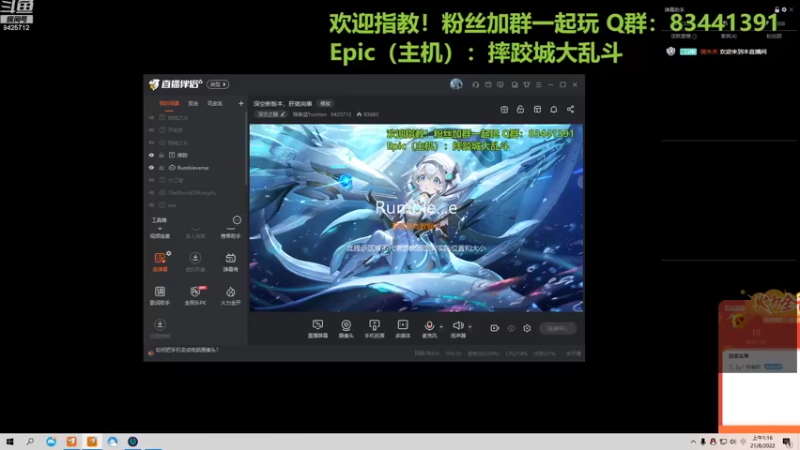Click the padlock icon above preview

click(x=520, y=109)
